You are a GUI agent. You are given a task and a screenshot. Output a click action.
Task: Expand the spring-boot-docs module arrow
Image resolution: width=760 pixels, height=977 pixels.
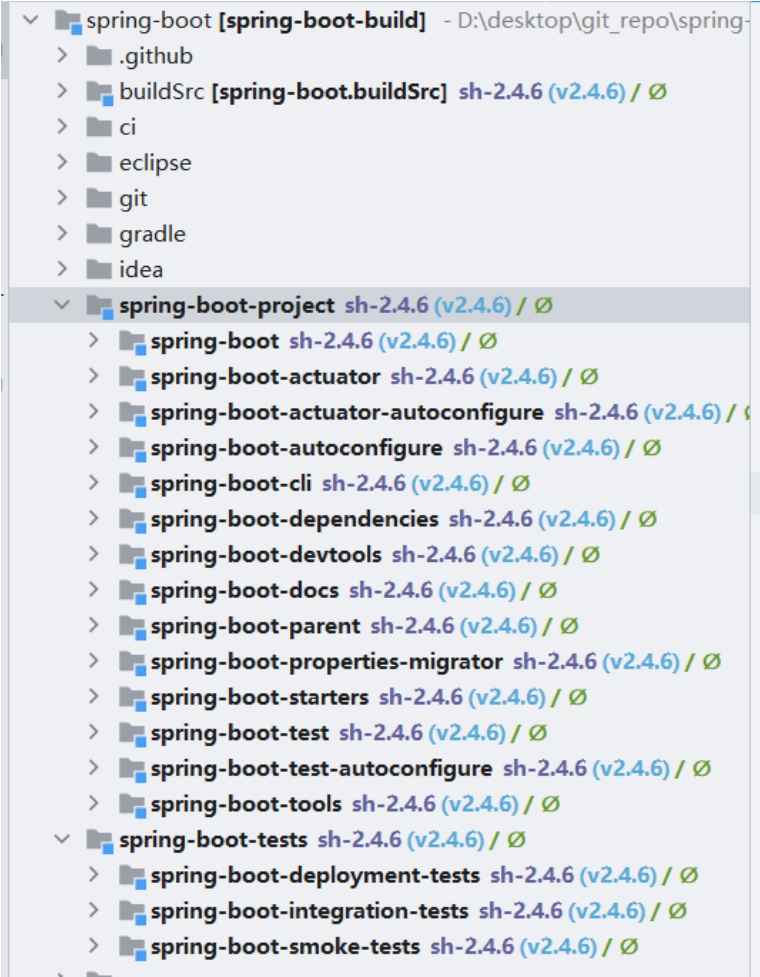(93, 589)
